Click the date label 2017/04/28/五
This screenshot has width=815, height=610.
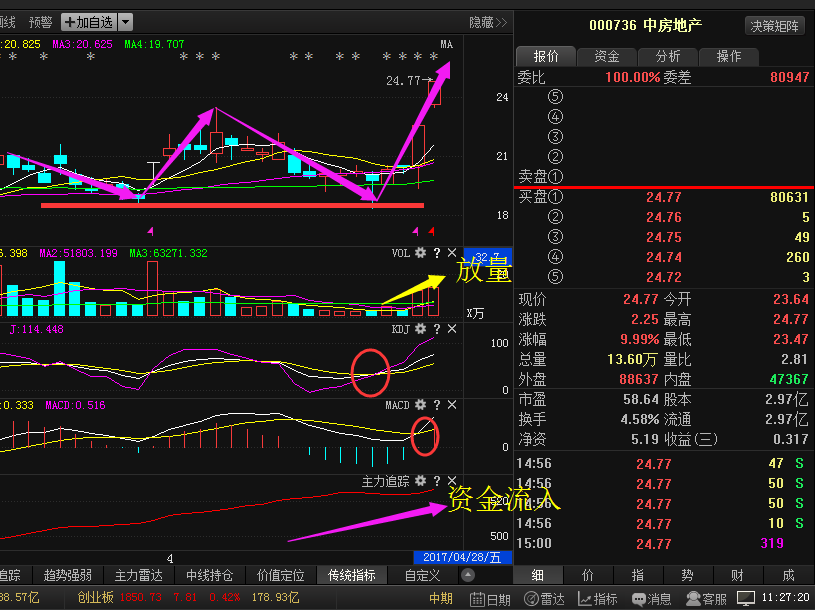point(462,558)
